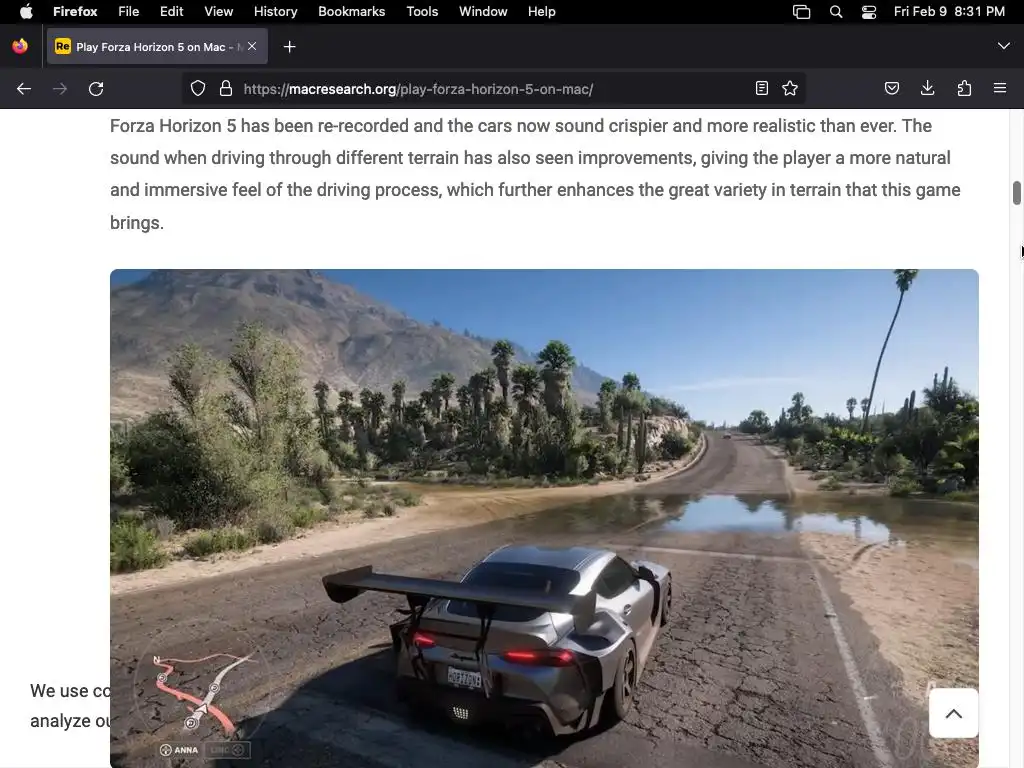Open a new tab with plus button
The height and width of the screenshot is (768, 1024).
coord(289,46)
